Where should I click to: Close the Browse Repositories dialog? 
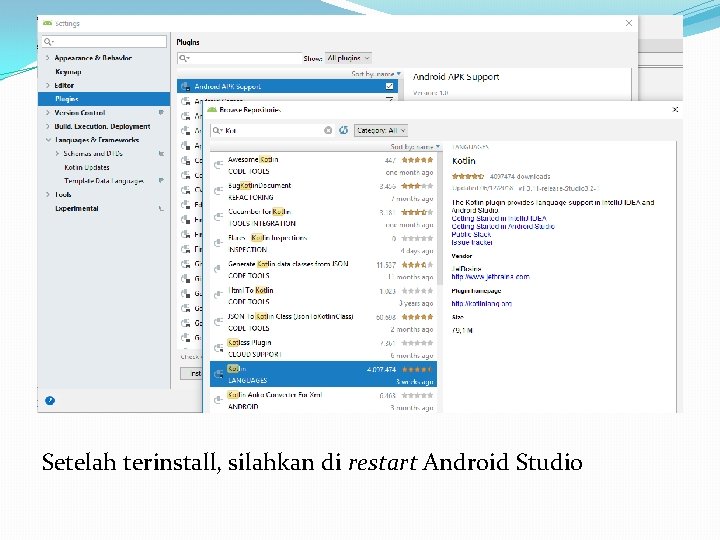(675, 109)
